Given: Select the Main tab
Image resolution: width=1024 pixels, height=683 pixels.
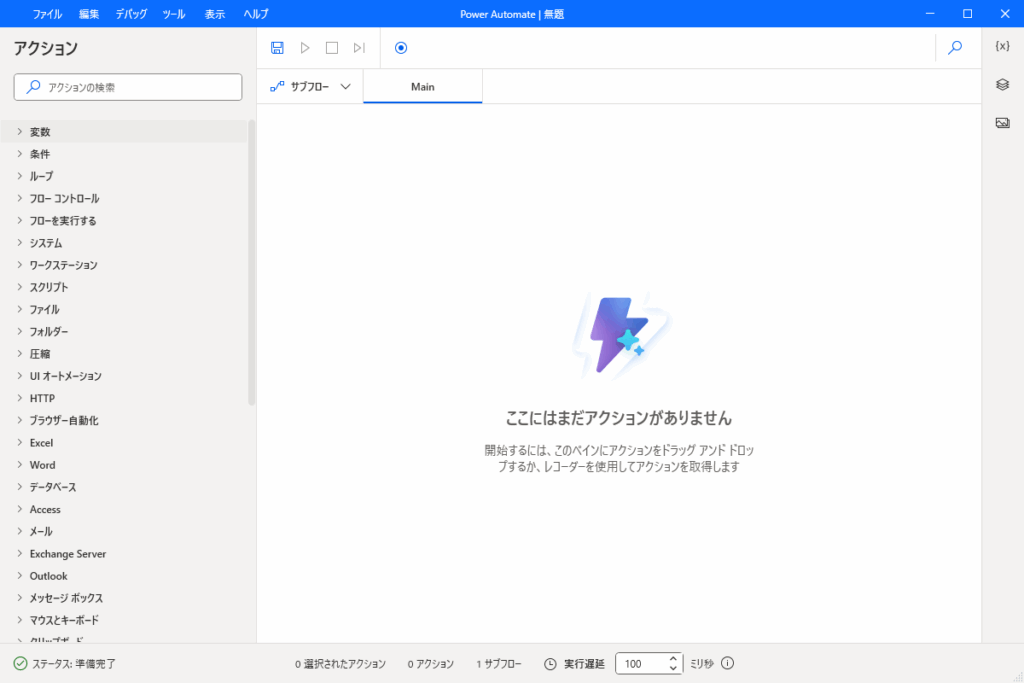Looking at the screenshot, I should coord(422,87).
